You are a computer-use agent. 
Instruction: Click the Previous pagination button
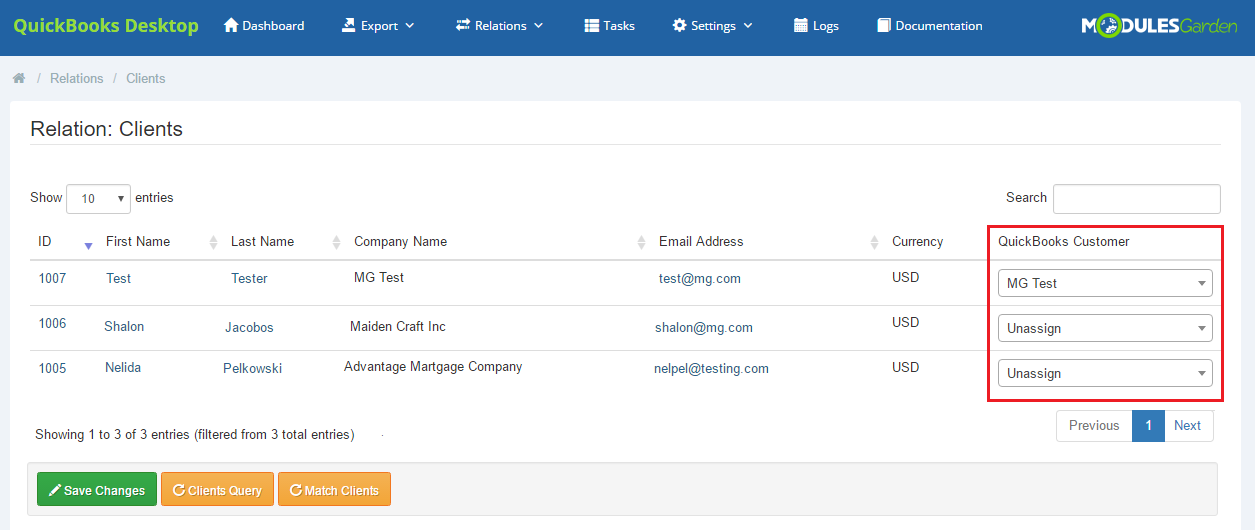(1094, 425)
